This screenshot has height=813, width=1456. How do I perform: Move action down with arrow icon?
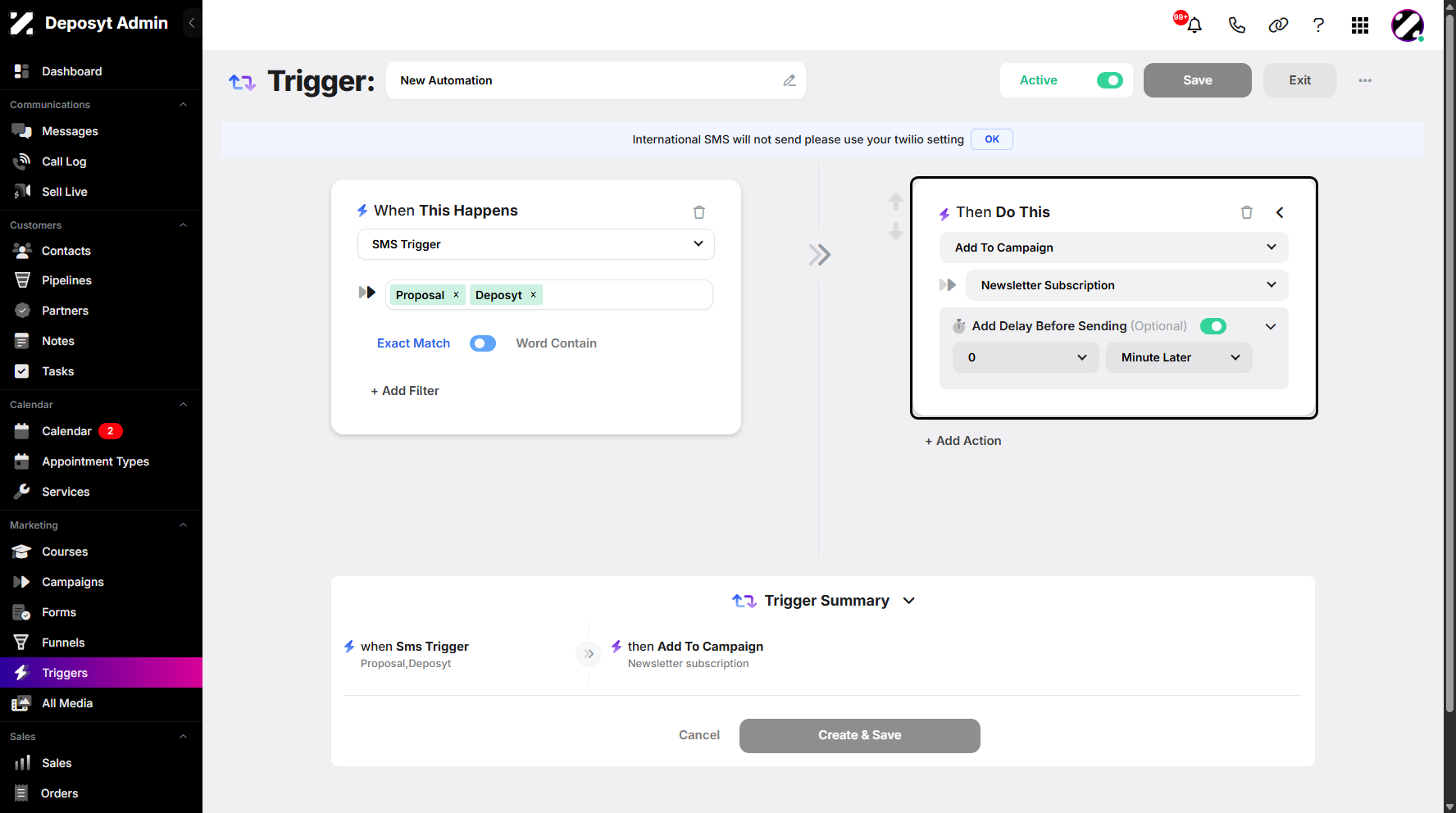pos(896,231)
